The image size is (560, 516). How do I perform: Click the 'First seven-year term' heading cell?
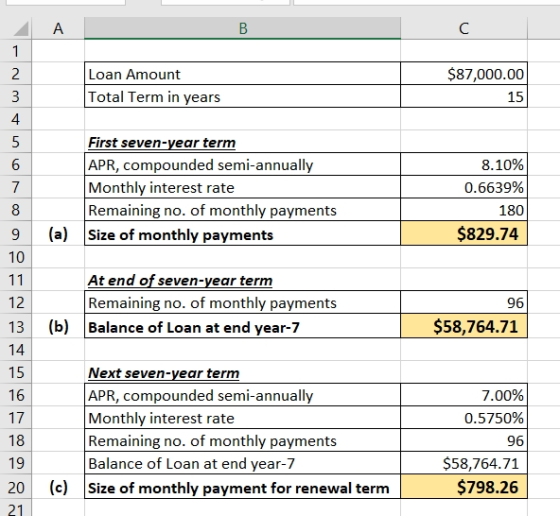[x=242, y=142]
